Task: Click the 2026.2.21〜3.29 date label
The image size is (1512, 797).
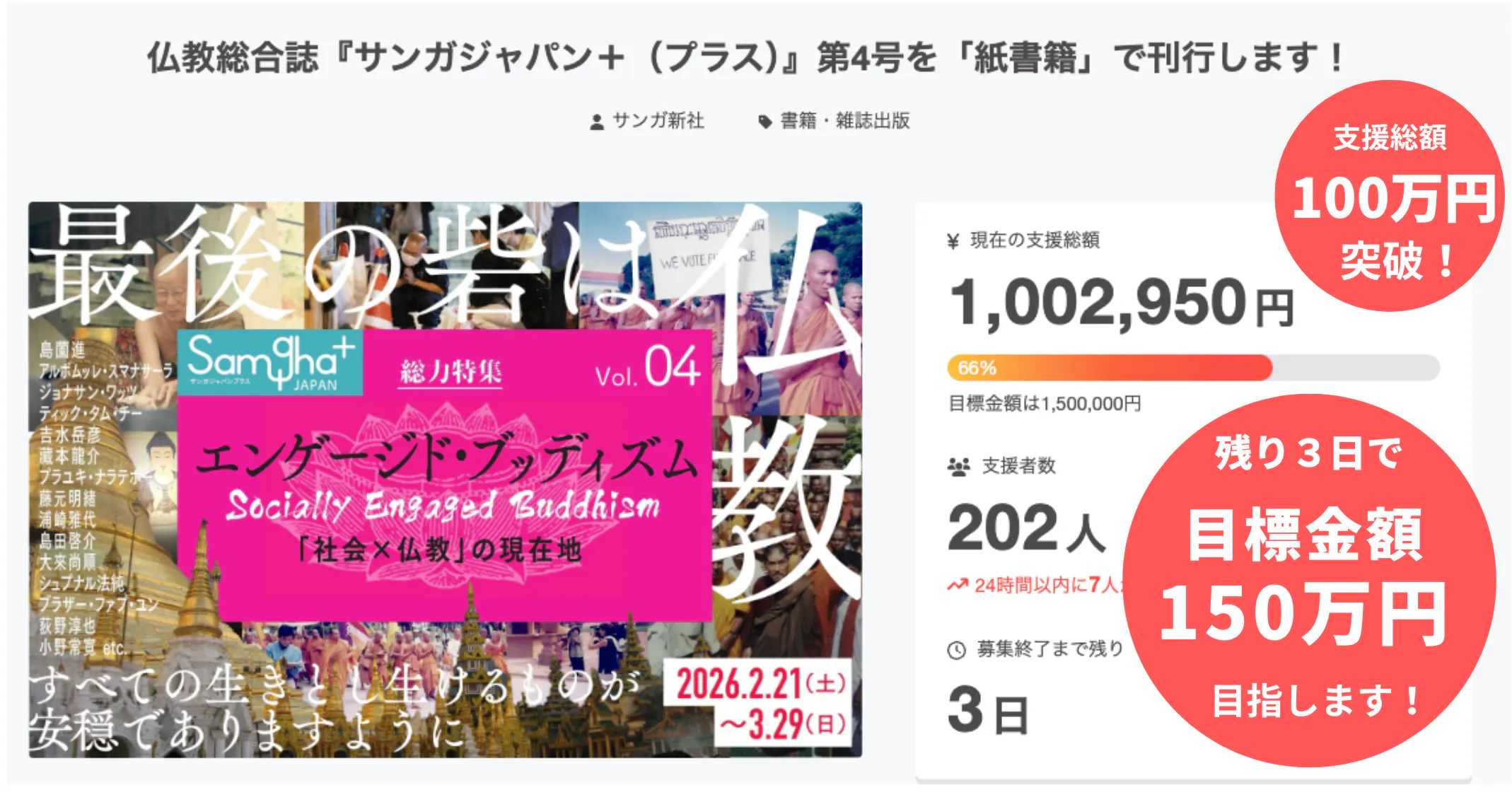Action: [x=761, y=704]
